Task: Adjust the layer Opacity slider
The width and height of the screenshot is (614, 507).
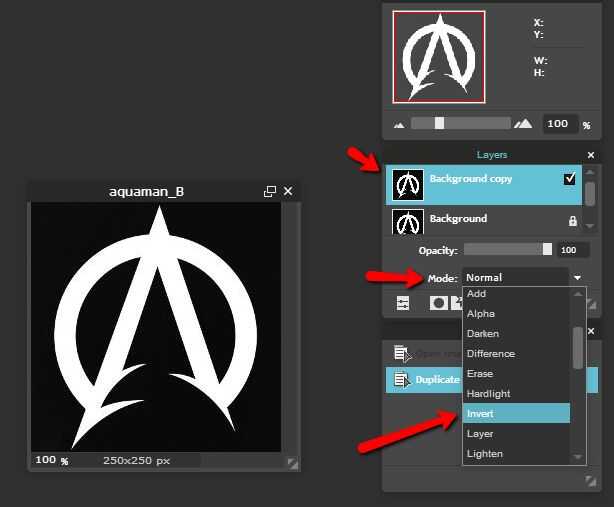Action: point(508,249)
